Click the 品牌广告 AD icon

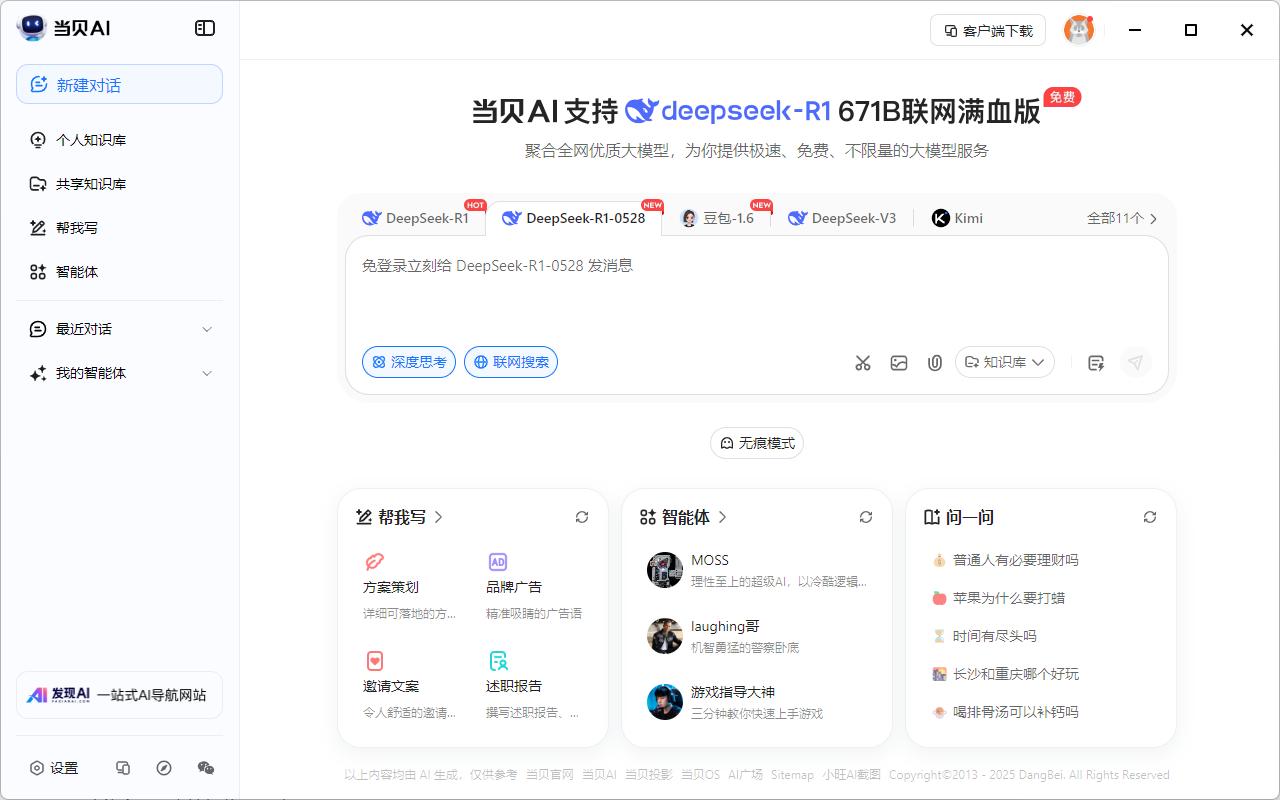click(498, 562)
